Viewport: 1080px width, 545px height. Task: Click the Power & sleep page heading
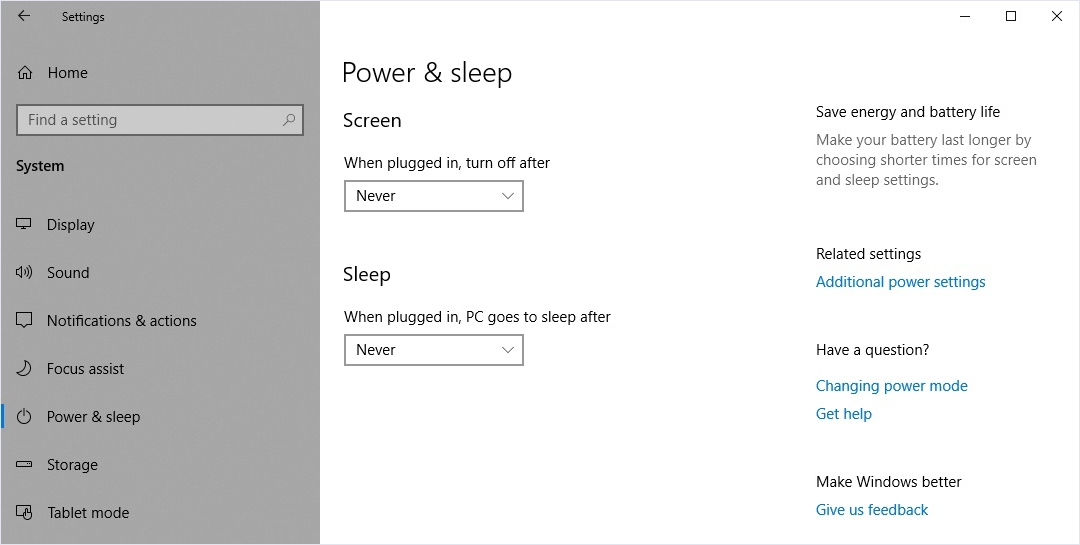pyautogui.click(x=427, y=73)
